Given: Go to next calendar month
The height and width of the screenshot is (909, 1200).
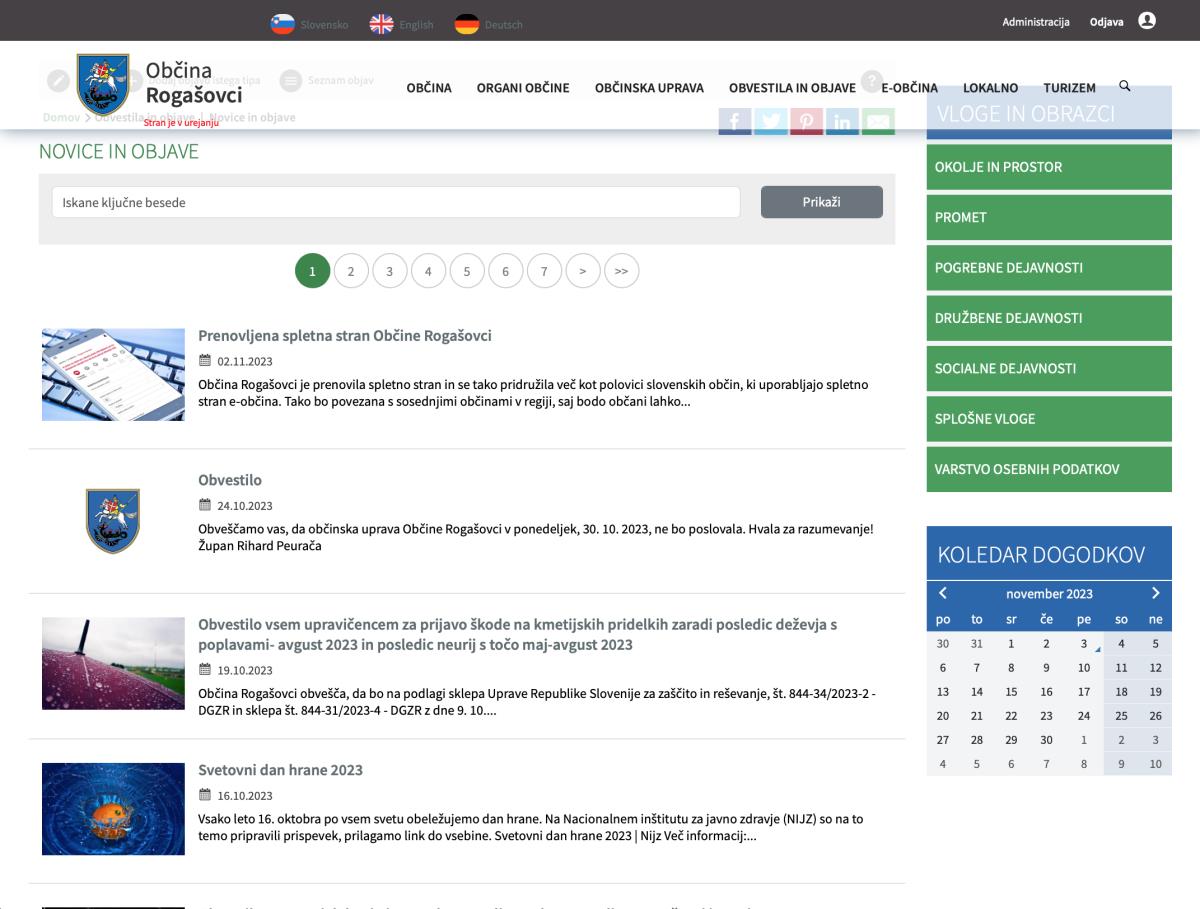Looking at the screenshot, I should (x=1155, y=593).
